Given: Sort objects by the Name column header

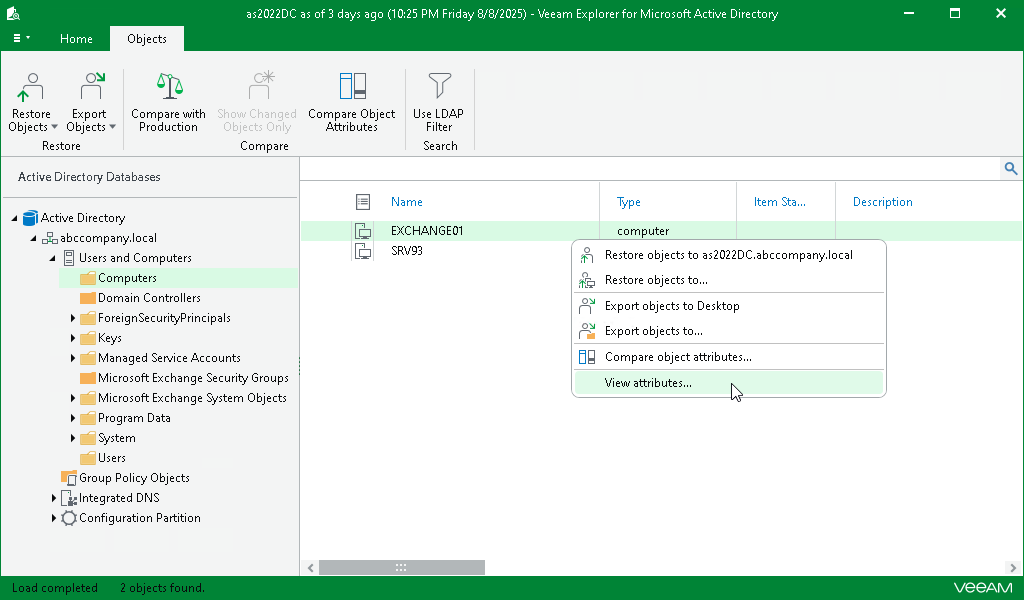Looking at the screenshot, I should tap(407, 201).
